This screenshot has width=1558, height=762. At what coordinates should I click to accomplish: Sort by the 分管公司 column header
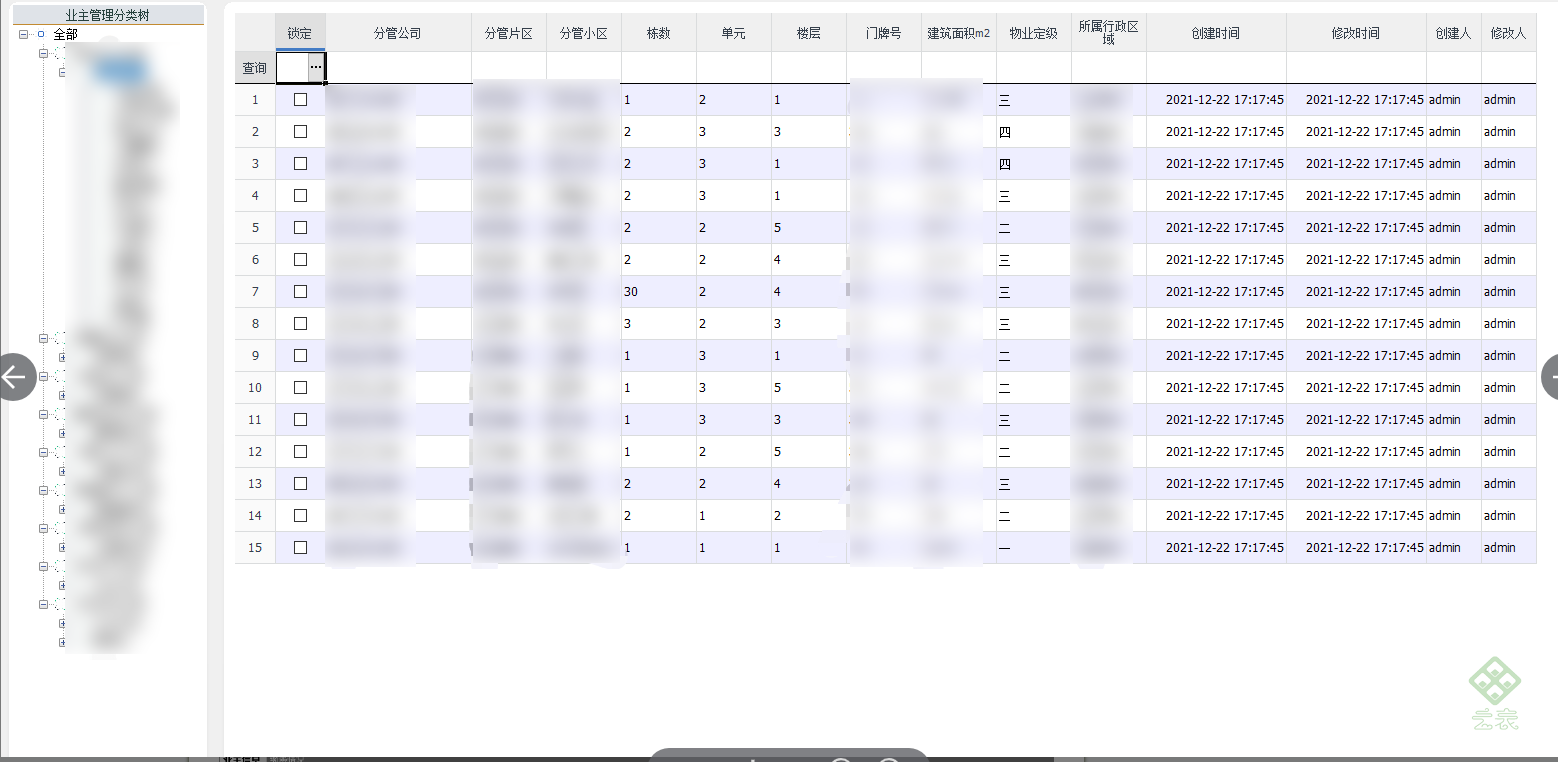point(398,33)
